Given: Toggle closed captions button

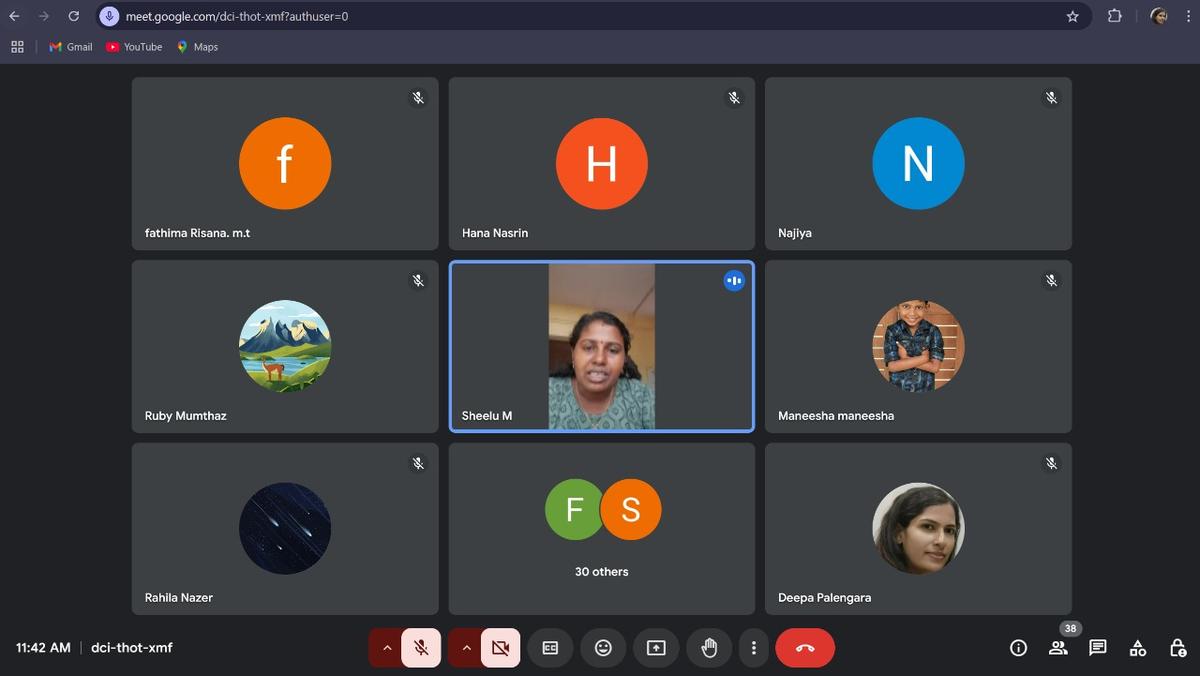Looking at the screenshot, I should [550, 648].
